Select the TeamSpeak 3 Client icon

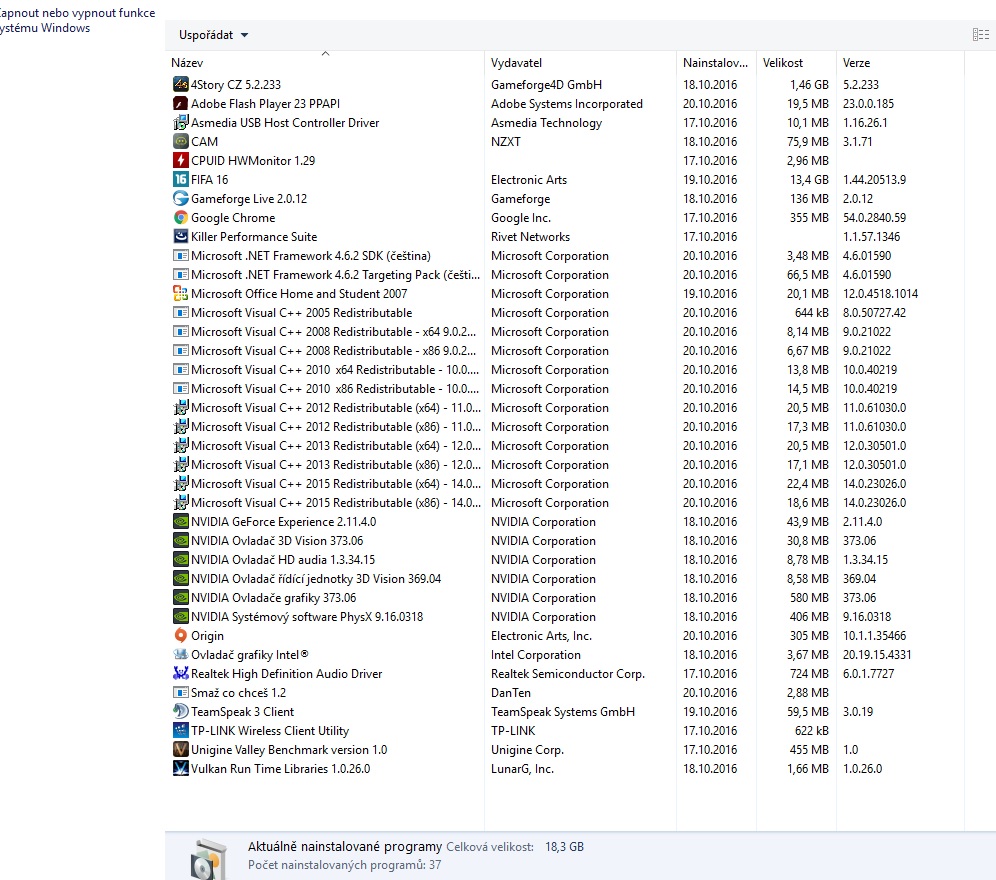coord(180,712)
